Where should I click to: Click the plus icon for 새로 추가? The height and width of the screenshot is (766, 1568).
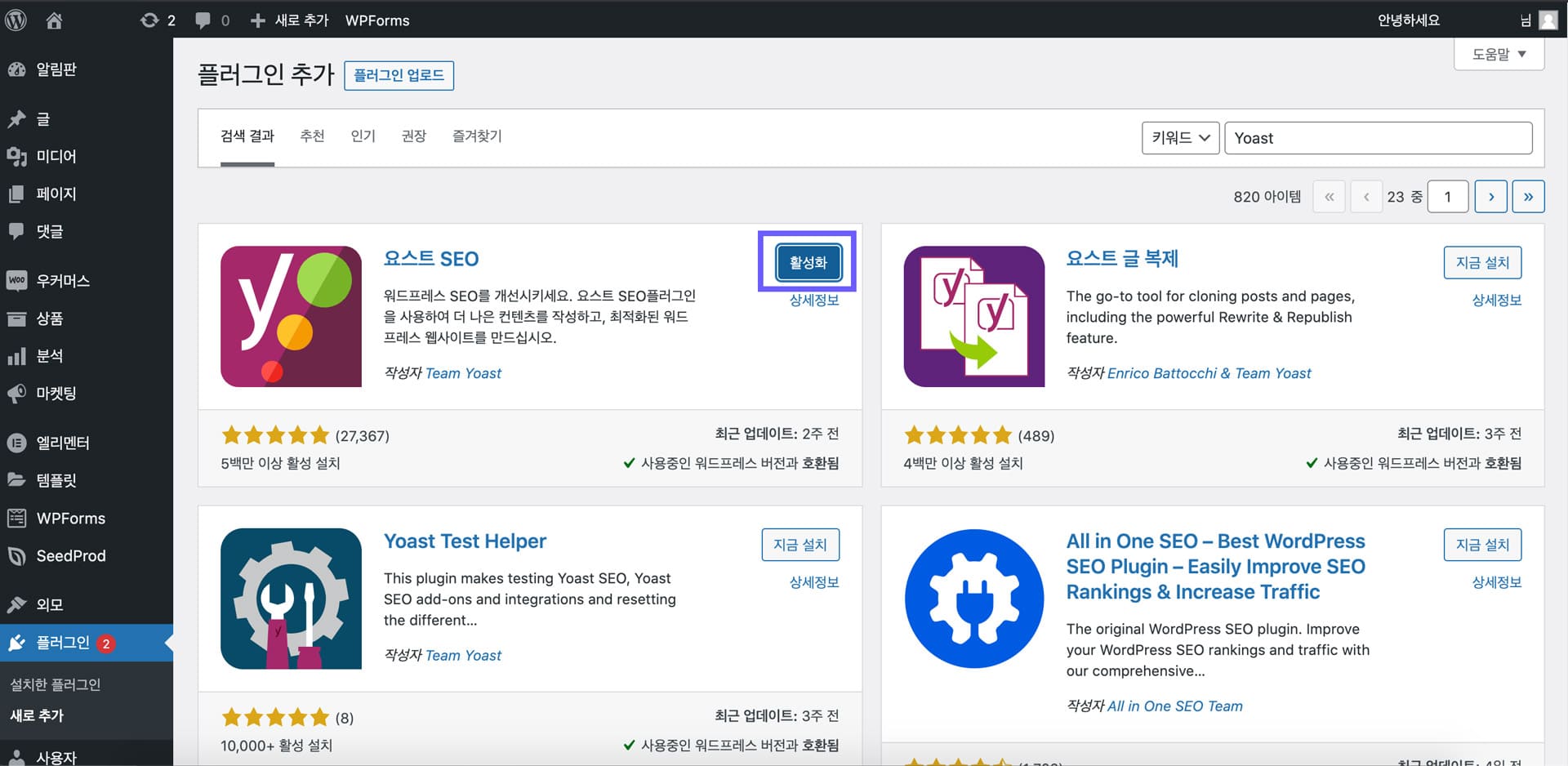[x=258, y=20]
